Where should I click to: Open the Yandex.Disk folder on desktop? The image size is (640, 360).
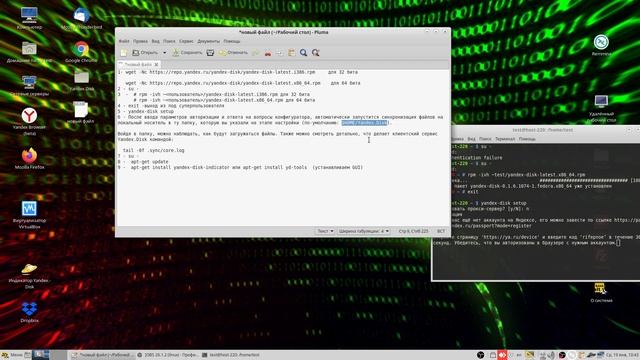tap(82, 80)
